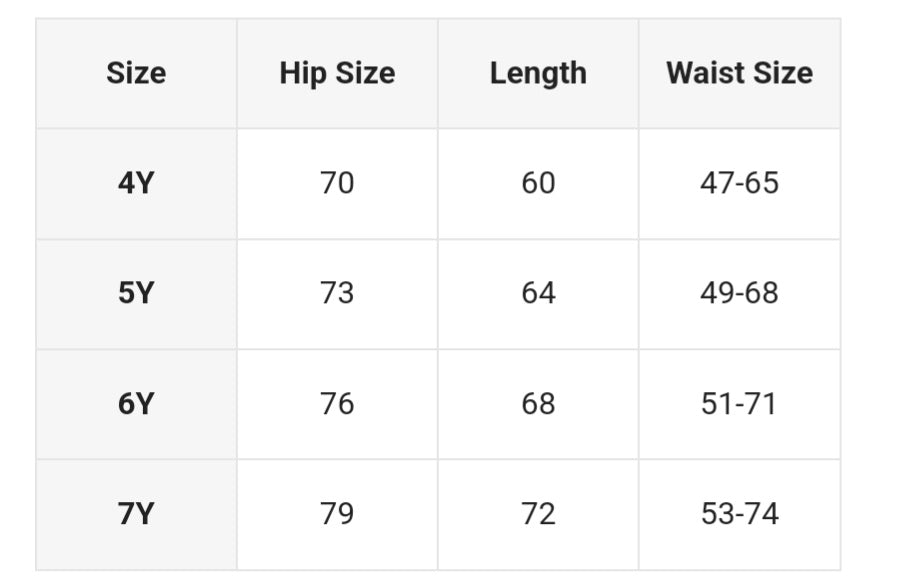Click waist size range 51-71

click(739, 404)
